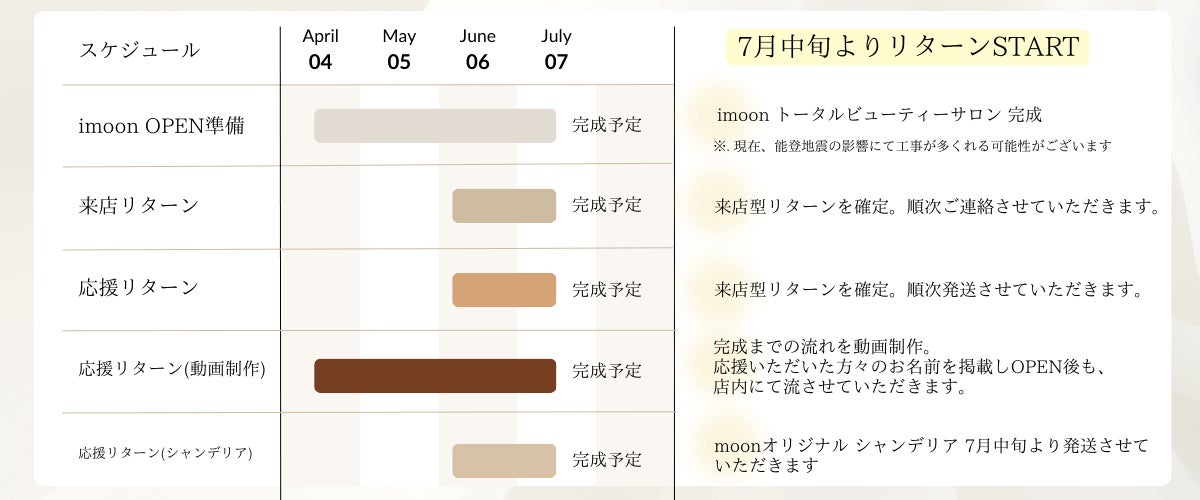Select the May 05 month header

coord(399,49)
